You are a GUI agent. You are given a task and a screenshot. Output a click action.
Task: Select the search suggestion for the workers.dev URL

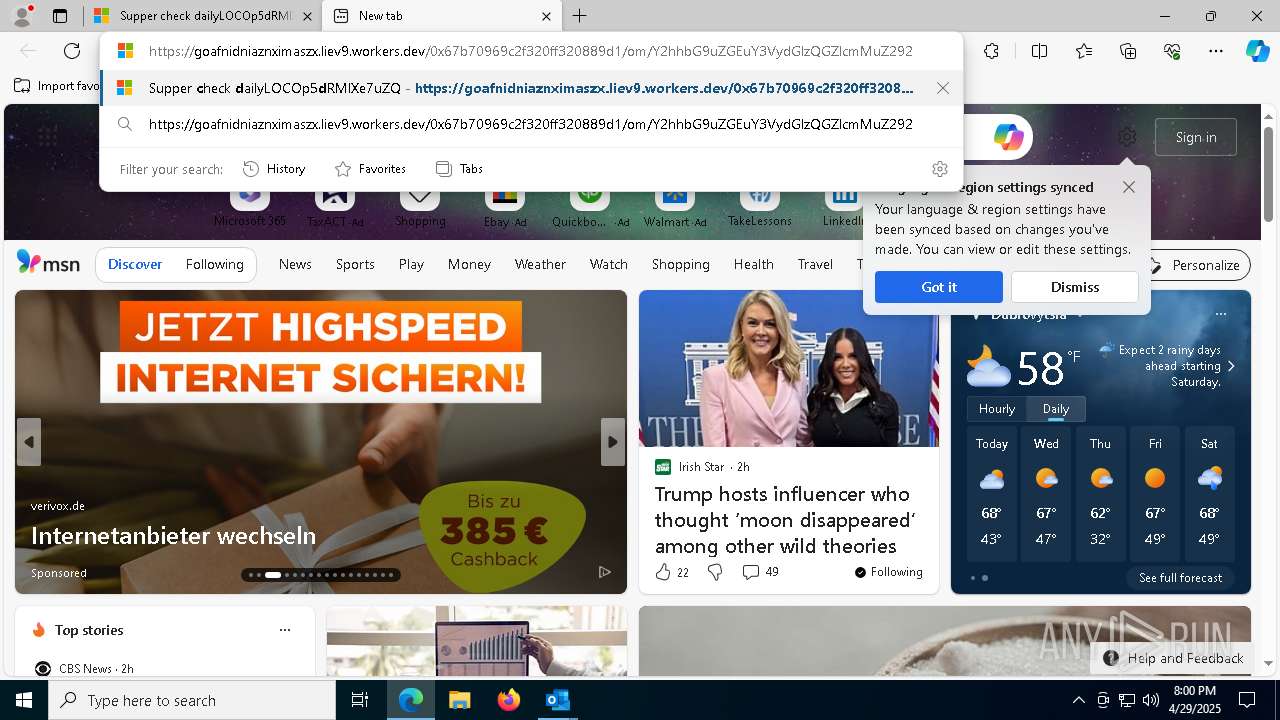[x=530, y=124]
